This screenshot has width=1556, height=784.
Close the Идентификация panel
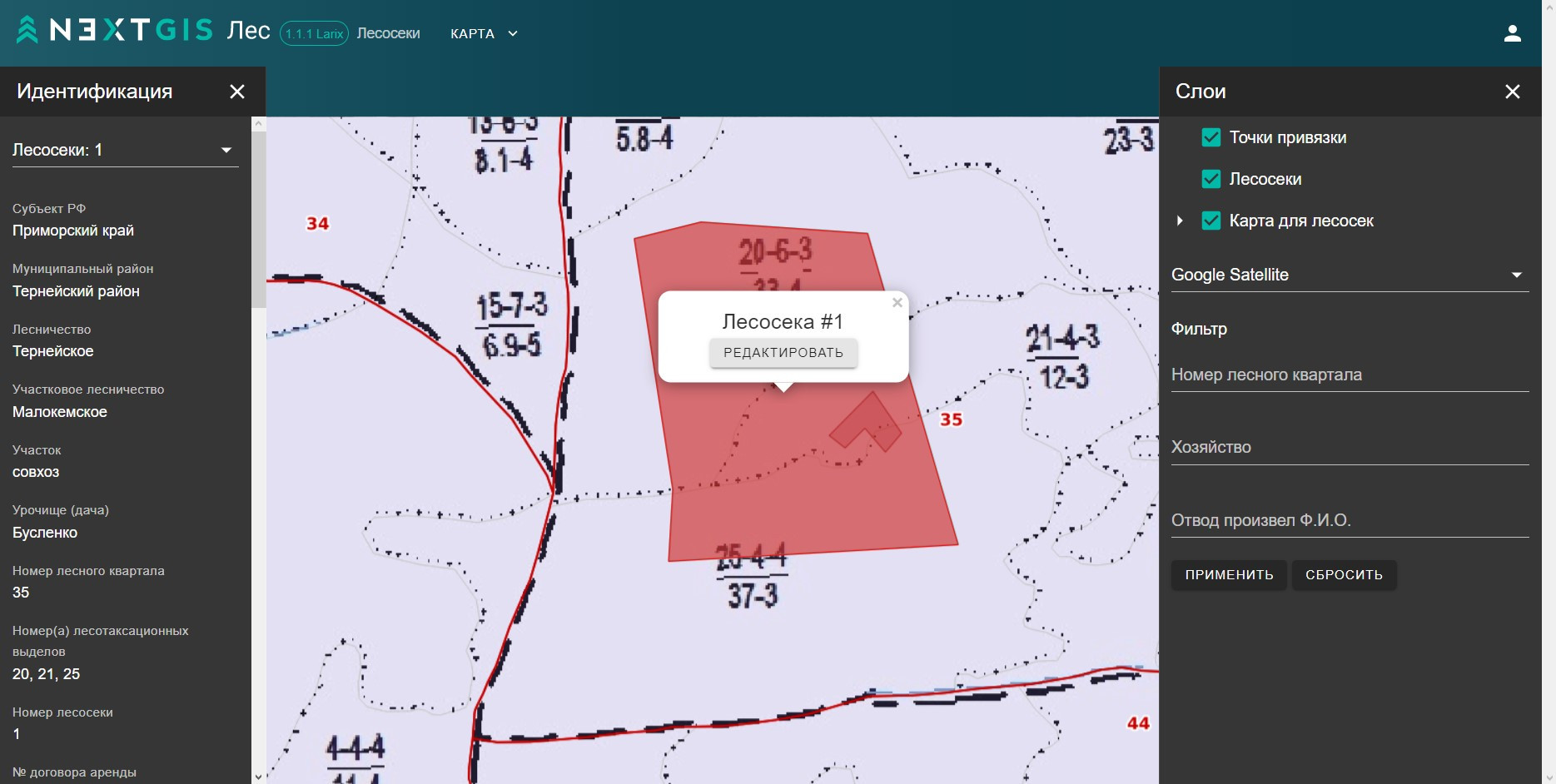click(x=237, y=92)
